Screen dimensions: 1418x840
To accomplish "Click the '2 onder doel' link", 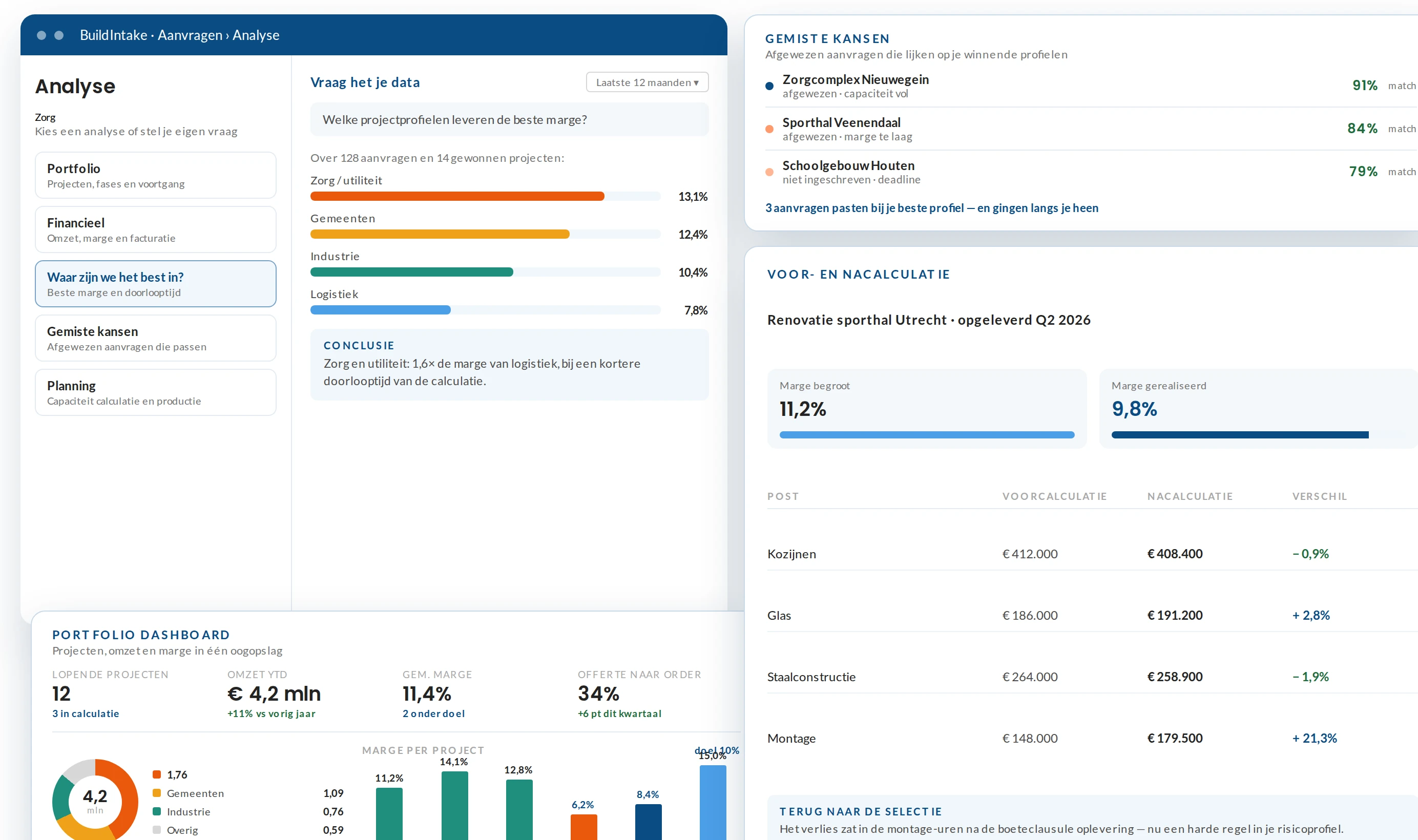I will click(x=433, y=714).
